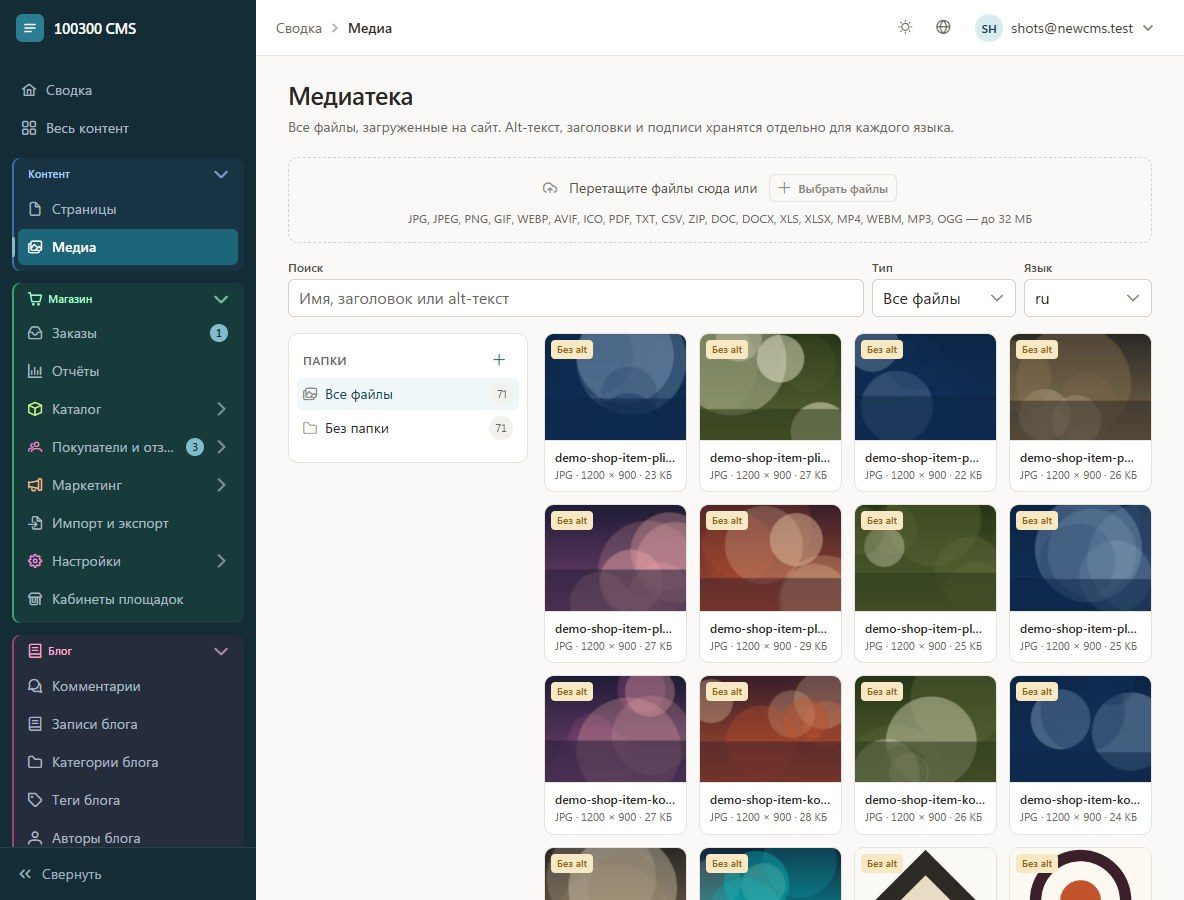Collapse the Контент section
This screenshot has height=900, width=1184.
coord(220,174)
